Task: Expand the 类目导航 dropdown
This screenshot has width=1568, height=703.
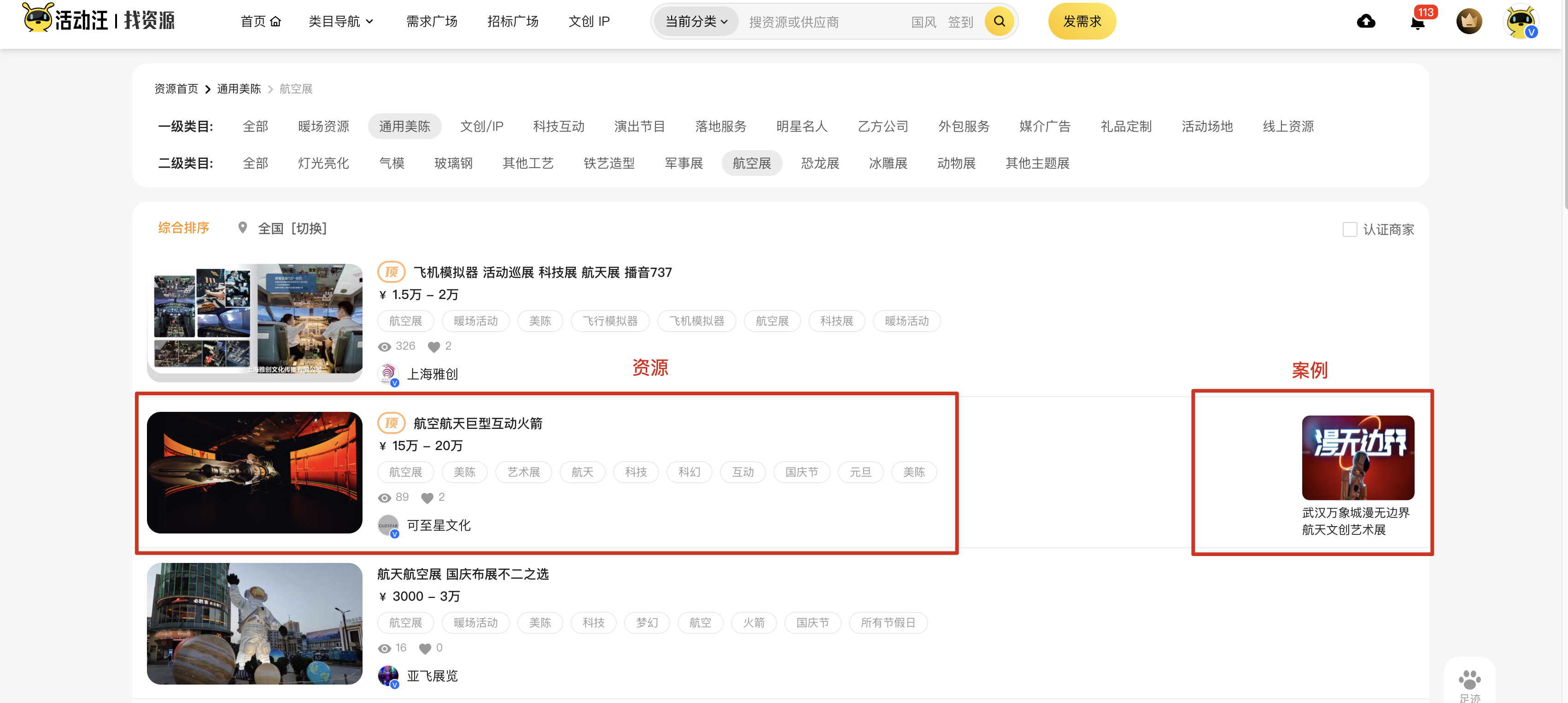Action: [x=340, y=22]
